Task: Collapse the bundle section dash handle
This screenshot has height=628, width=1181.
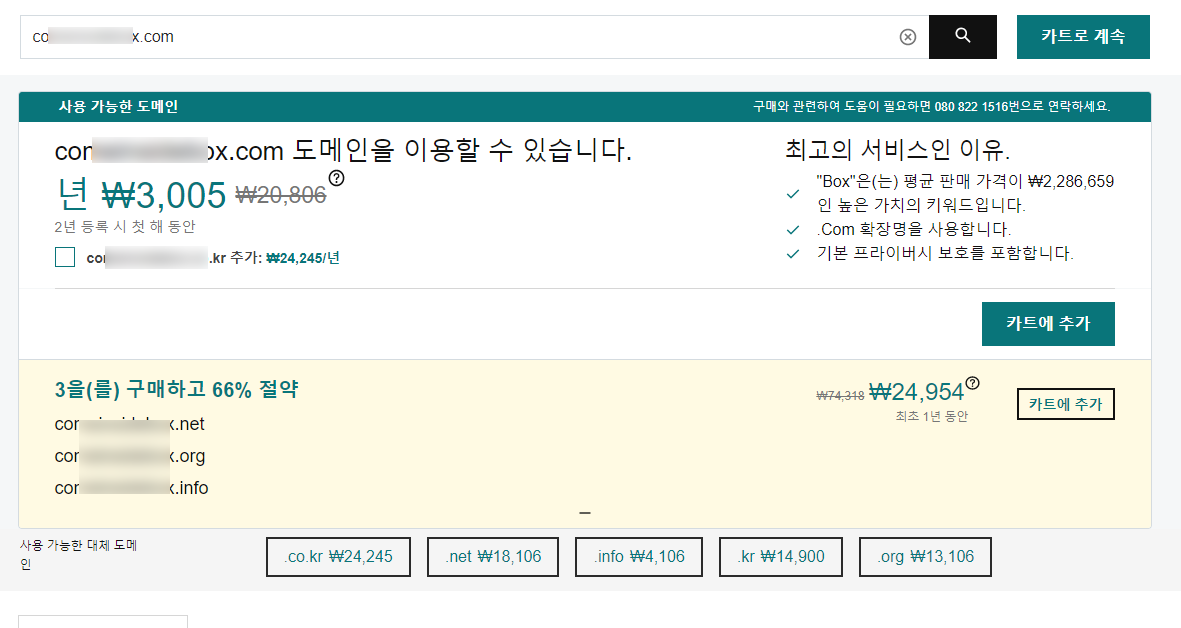Action: click(585, 514)
